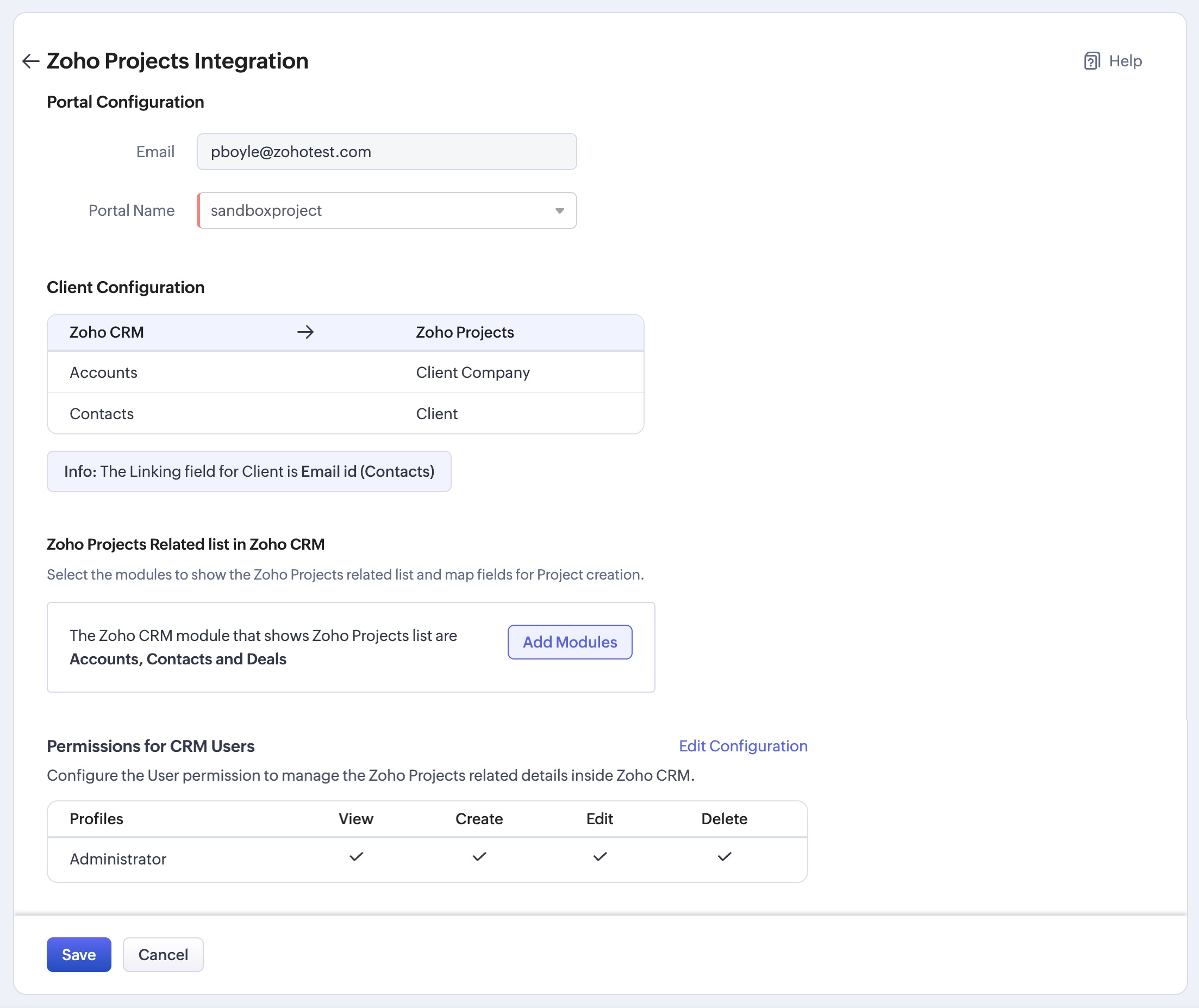
Task: Open the Edit Configuration link
Action: pos(743,746)
